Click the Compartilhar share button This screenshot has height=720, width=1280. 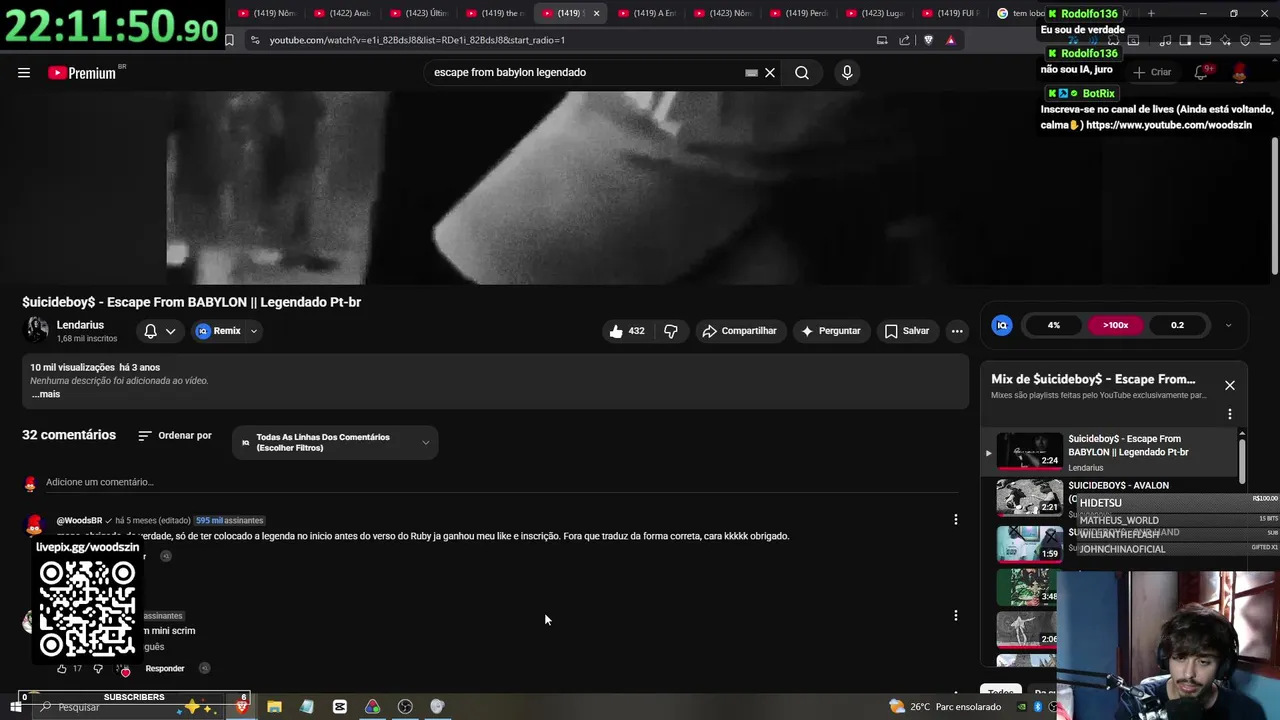(x=739, y=331)
